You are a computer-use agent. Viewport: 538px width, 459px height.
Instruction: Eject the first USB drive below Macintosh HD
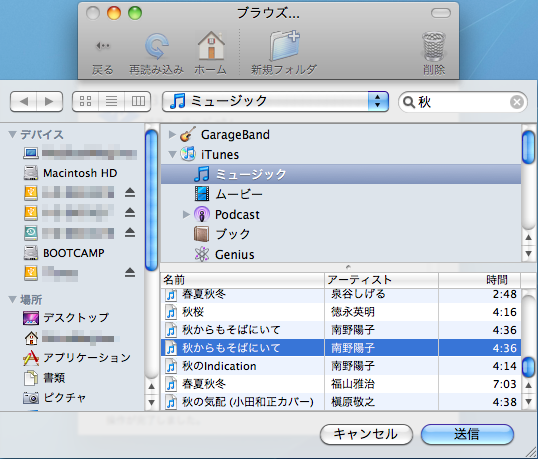pyautogui.click(x=130, y=193)
